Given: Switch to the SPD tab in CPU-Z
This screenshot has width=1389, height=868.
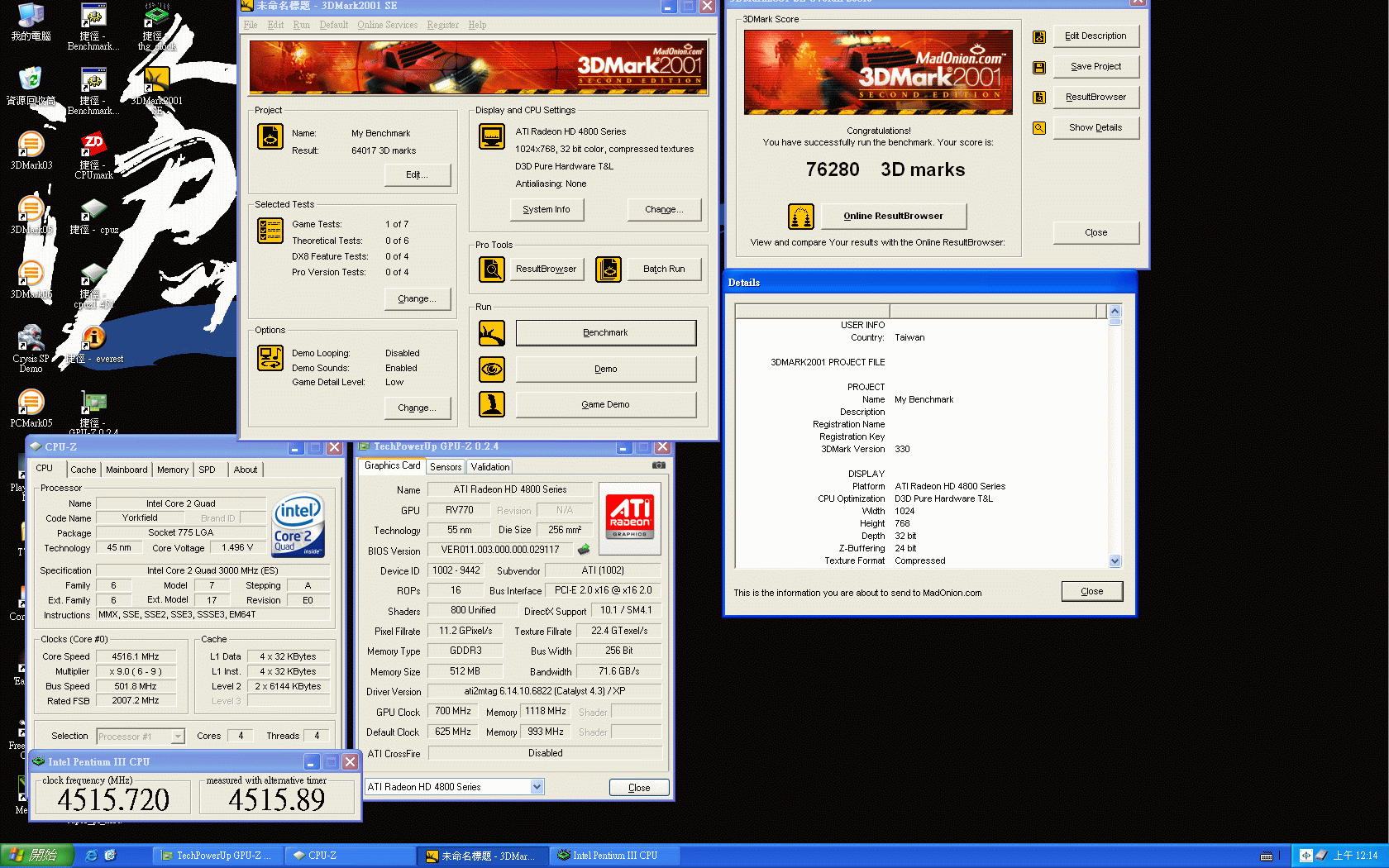Looking at the screenshot, I should [x=208, y=470].
